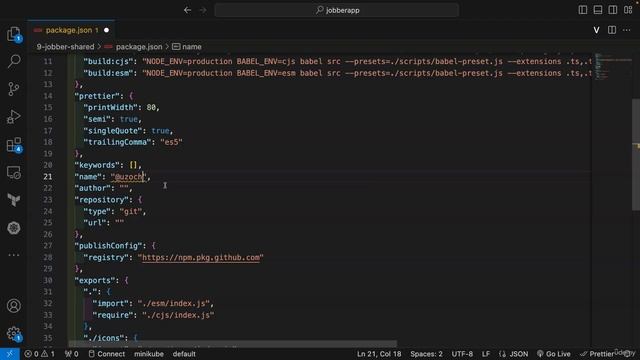Open the Run and Debug view
Screen dimensions: 640x360
(14, 117)
